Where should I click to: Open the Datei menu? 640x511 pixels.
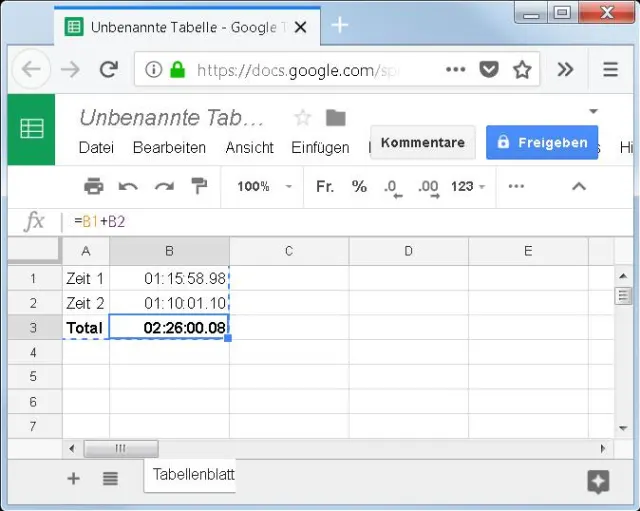(96, 147)
